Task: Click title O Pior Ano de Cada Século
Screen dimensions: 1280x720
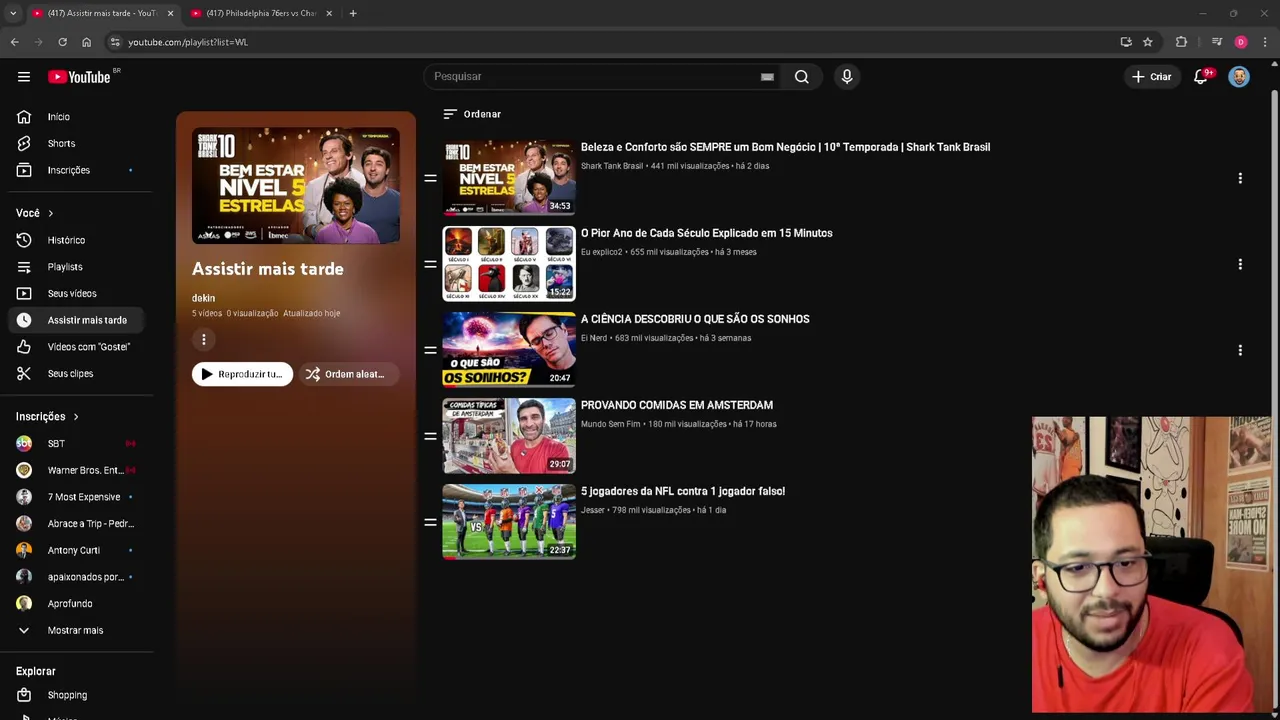Action: [x=707, y=233]
